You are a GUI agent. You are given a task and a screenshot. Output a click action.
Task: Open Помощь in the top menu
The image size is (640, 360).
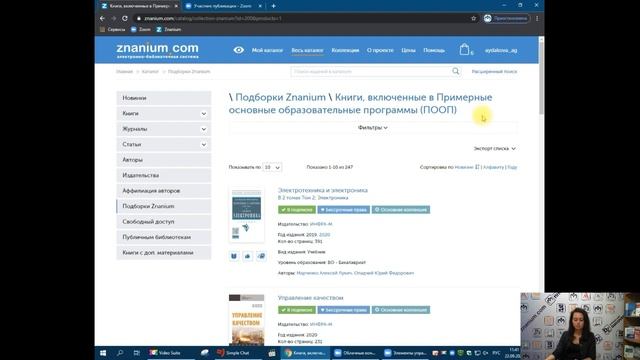[434, 50]
